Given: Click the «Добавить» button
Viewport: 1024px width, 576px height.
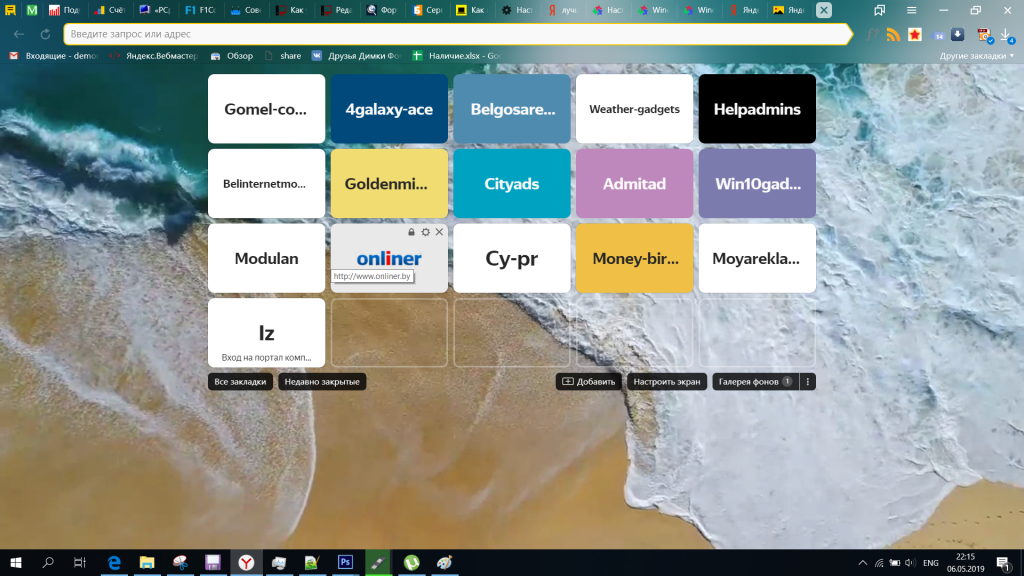Looking at the screenshot, I should coord(588,381).
